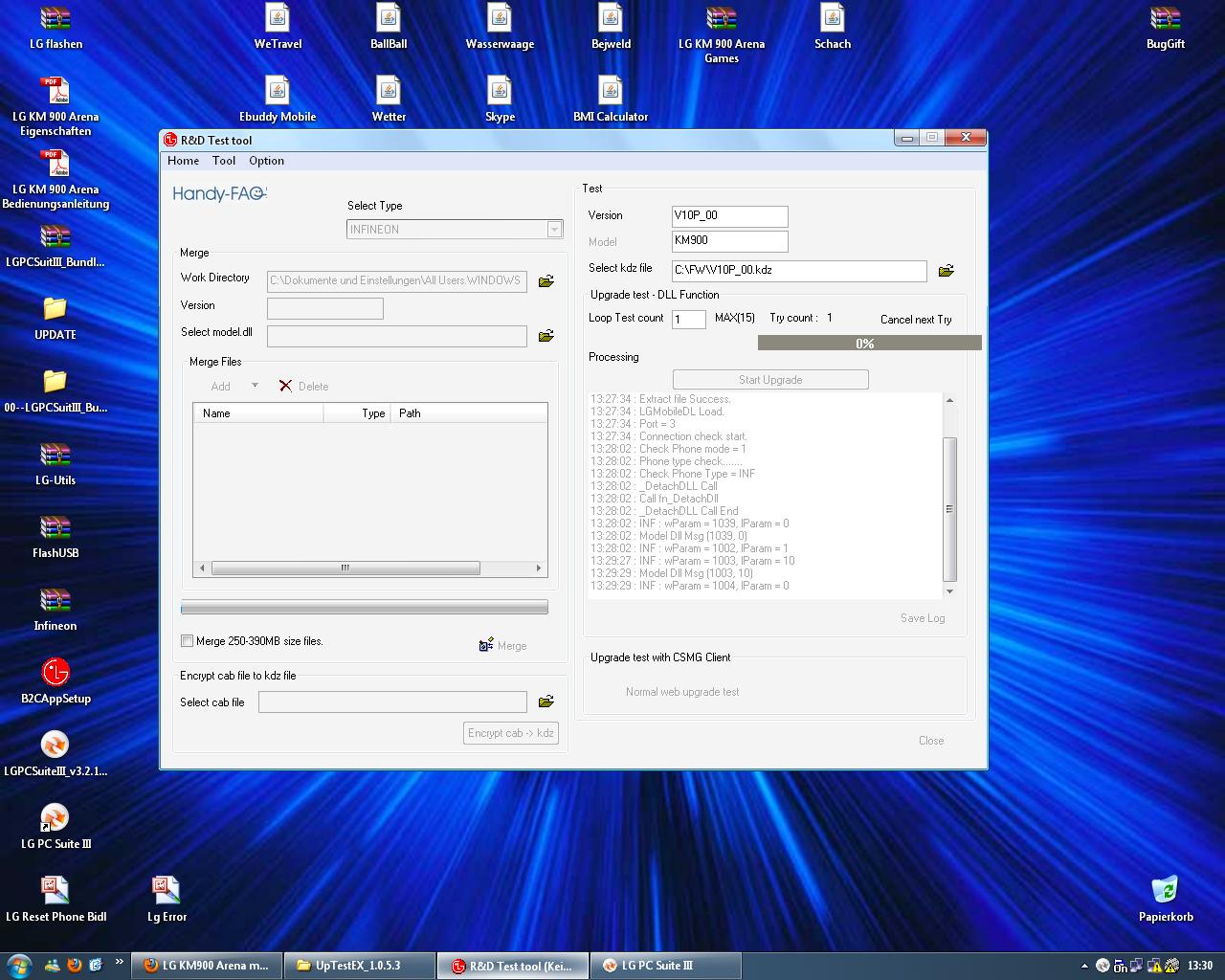Click the Merge button
Viewport: 1225px width, 980px height.
[503, 645]
